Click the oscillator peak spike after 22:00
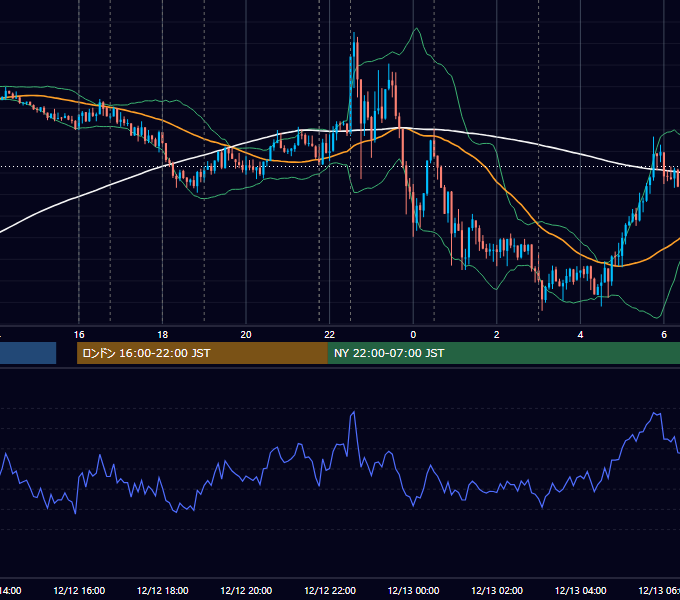The height and width of the screenshot is (600, 680). pos(354,413)
